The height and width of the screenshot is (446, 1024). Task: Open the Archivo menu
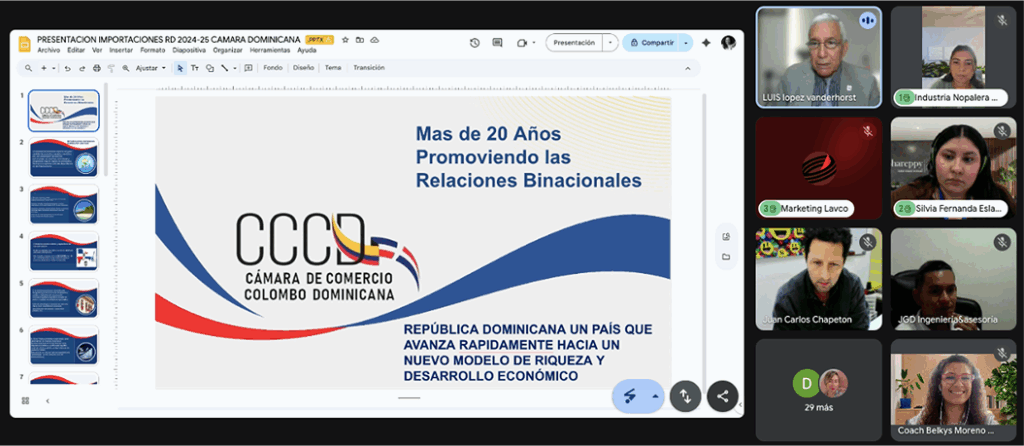[x=49, y=50]
